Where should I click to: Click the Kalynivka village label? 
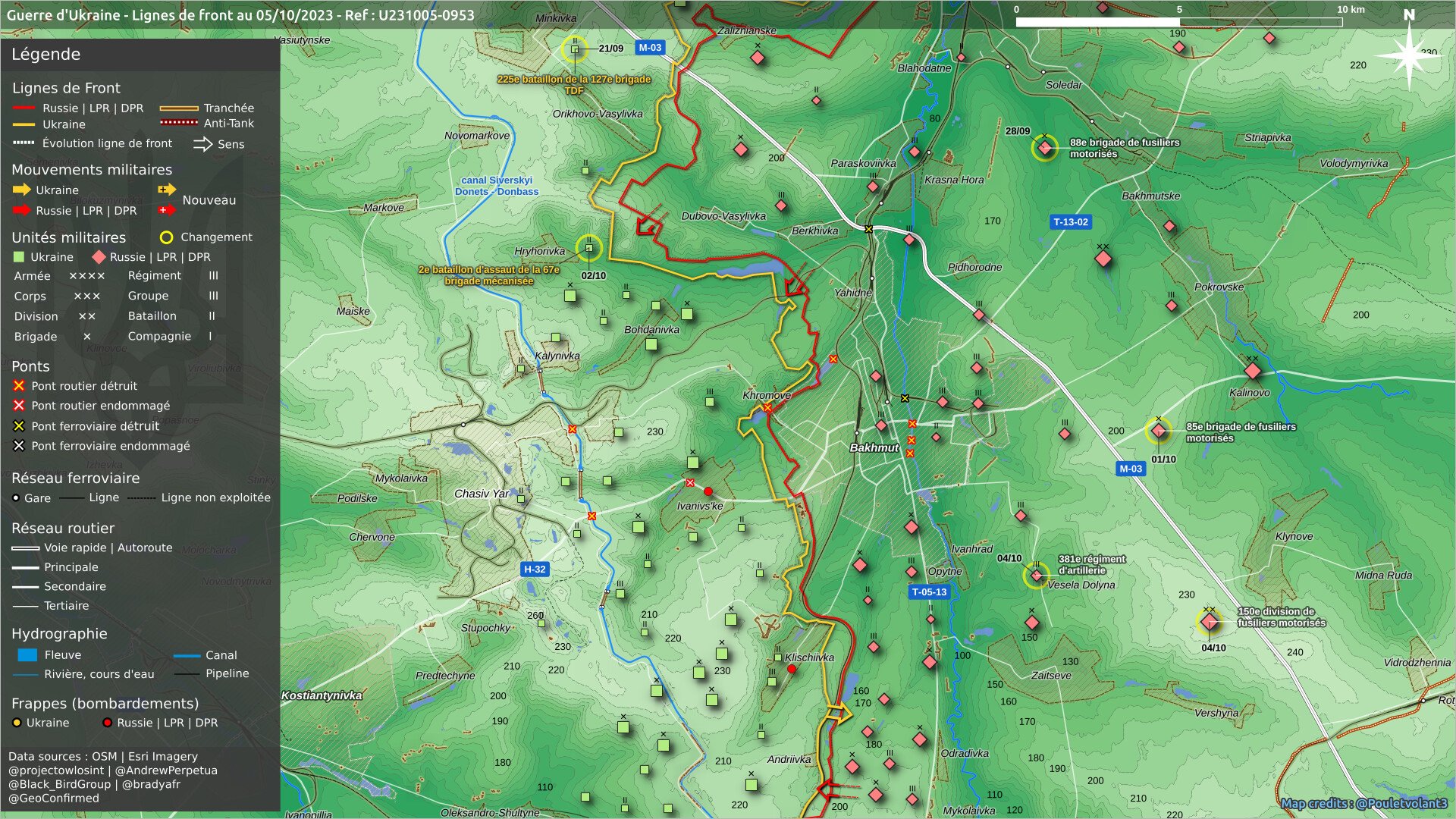click(557, 356)
